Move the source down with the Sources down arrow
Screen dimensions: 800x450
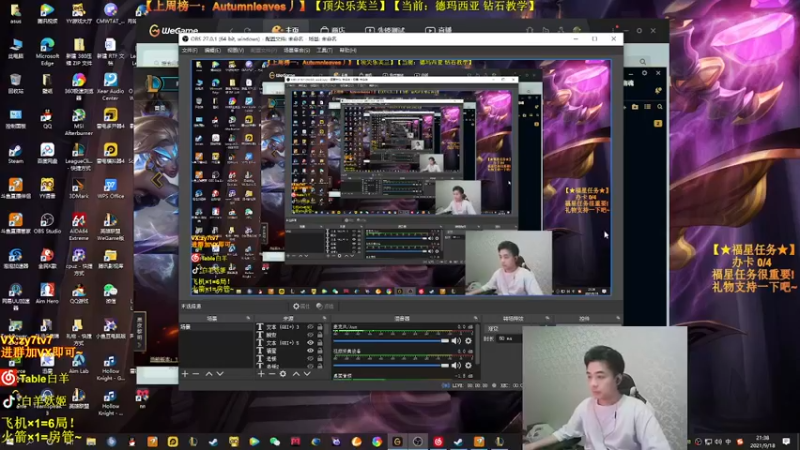point(307,374)
